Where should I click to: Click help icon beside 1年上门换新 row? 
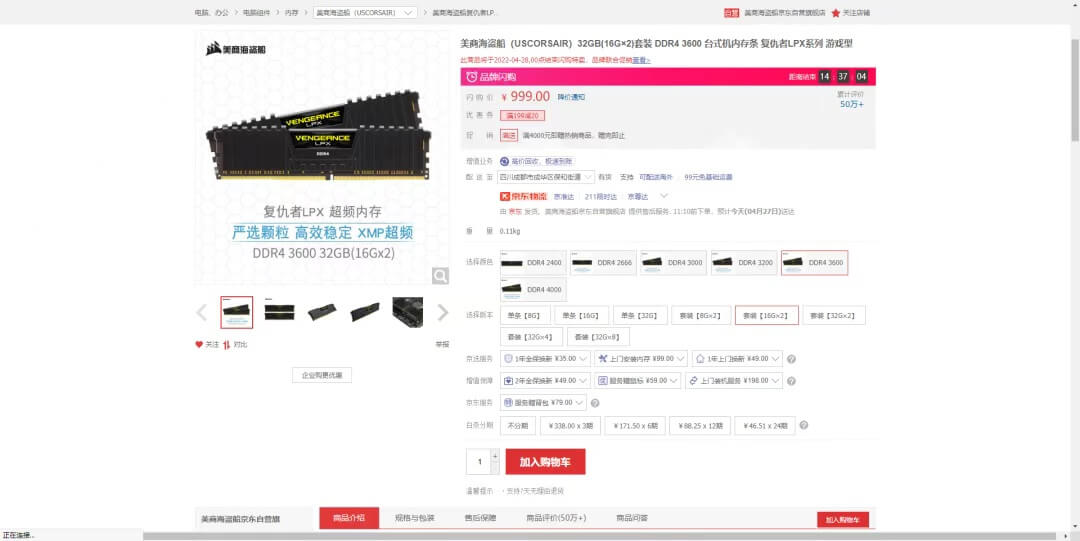pyautogui.click(x=791, y=359)
